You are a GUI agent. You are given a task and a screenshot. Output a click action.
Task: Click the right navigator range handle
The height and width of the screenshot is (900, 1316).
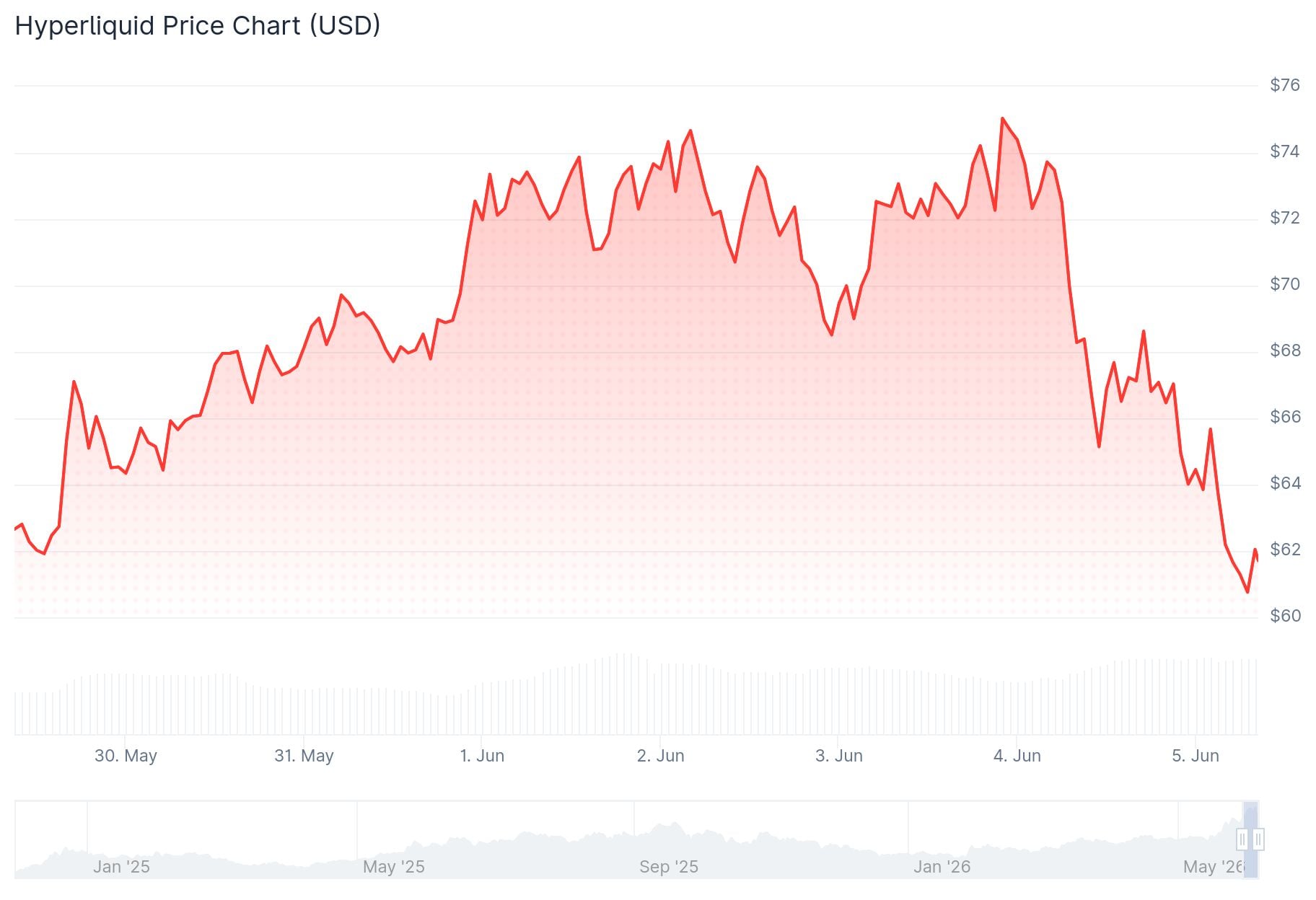coord(1258,839)
